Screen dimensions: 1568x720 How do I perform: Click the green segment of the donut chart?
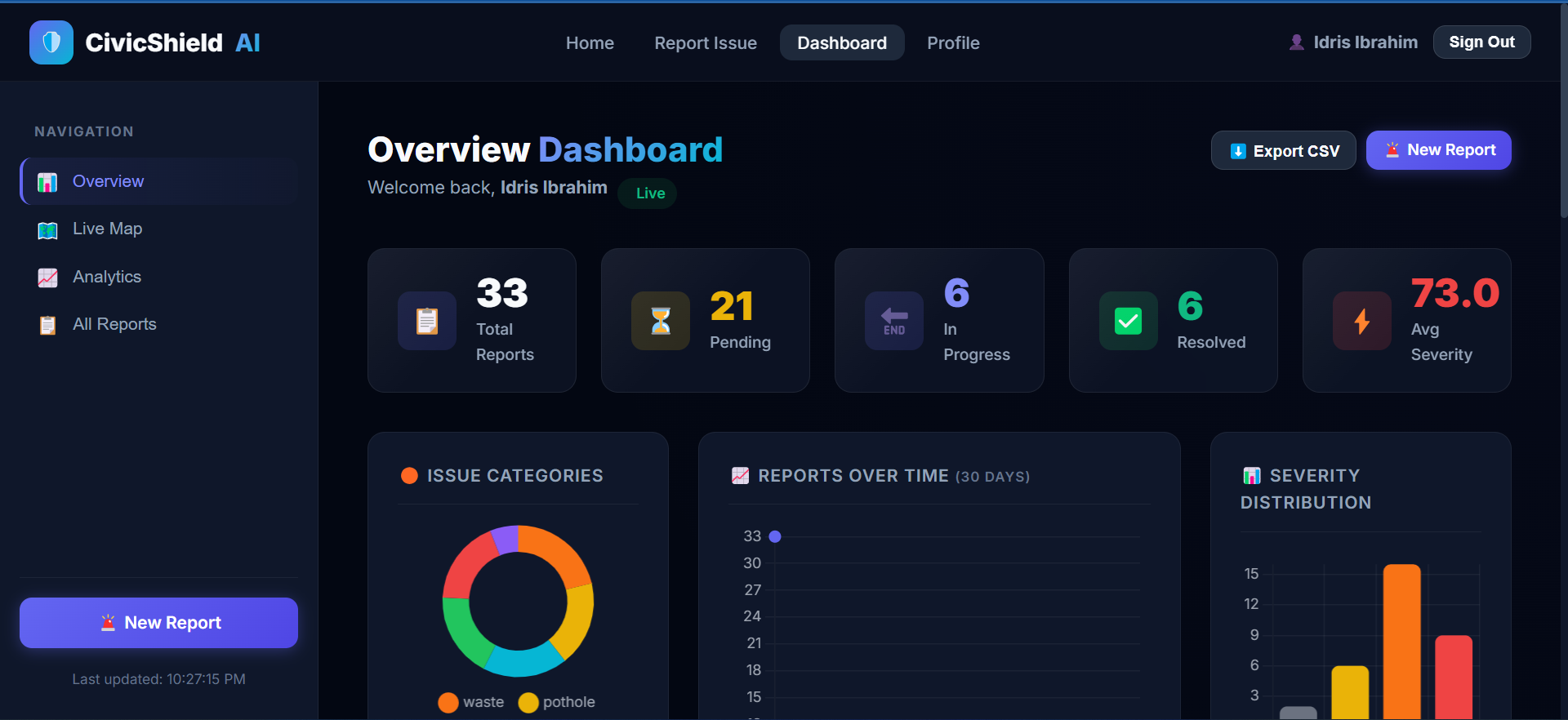[x=465, y=633]
